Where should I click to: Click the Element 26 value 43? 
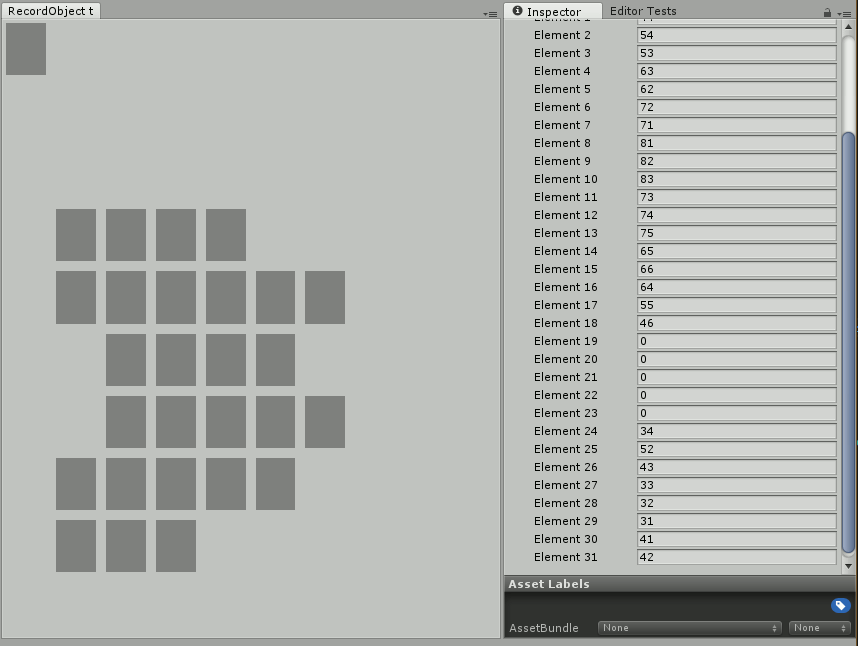(737, 468)
